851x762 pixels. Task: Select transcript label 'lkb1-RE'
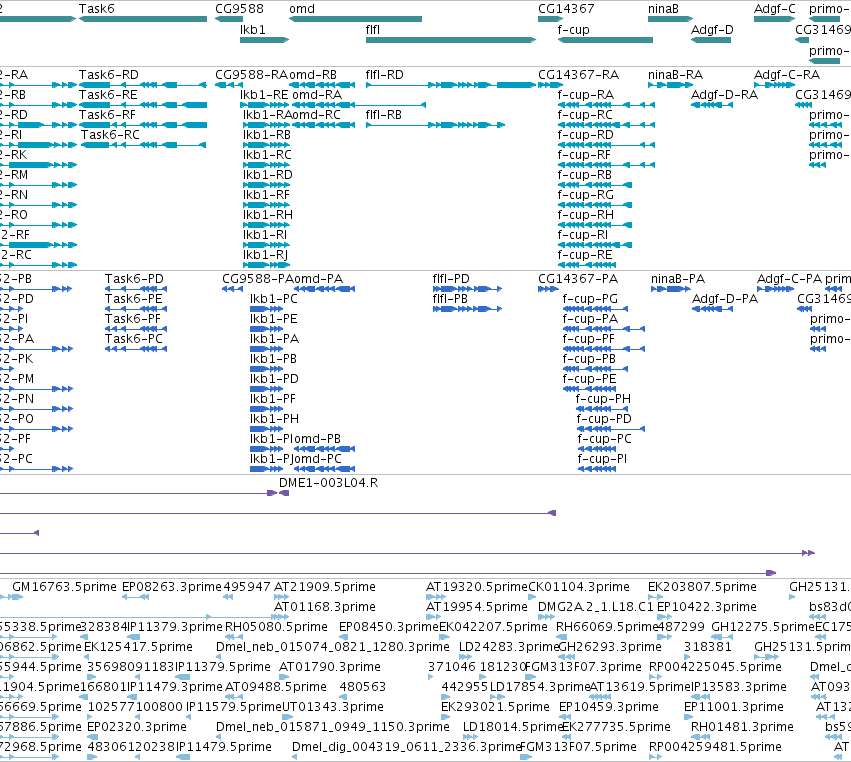click(x=264, y=94)
